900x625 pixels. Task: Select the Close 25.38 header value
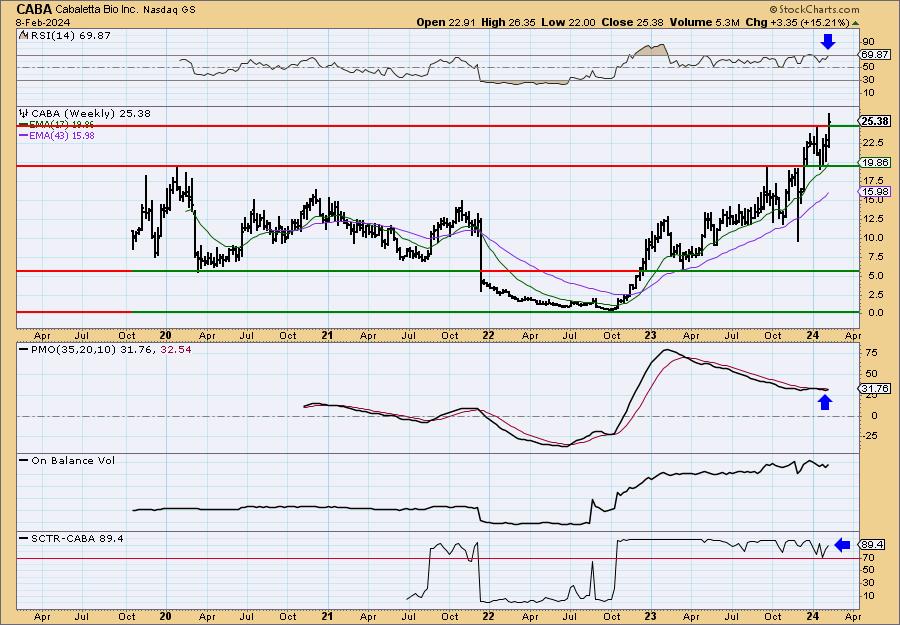click(633, 22)
